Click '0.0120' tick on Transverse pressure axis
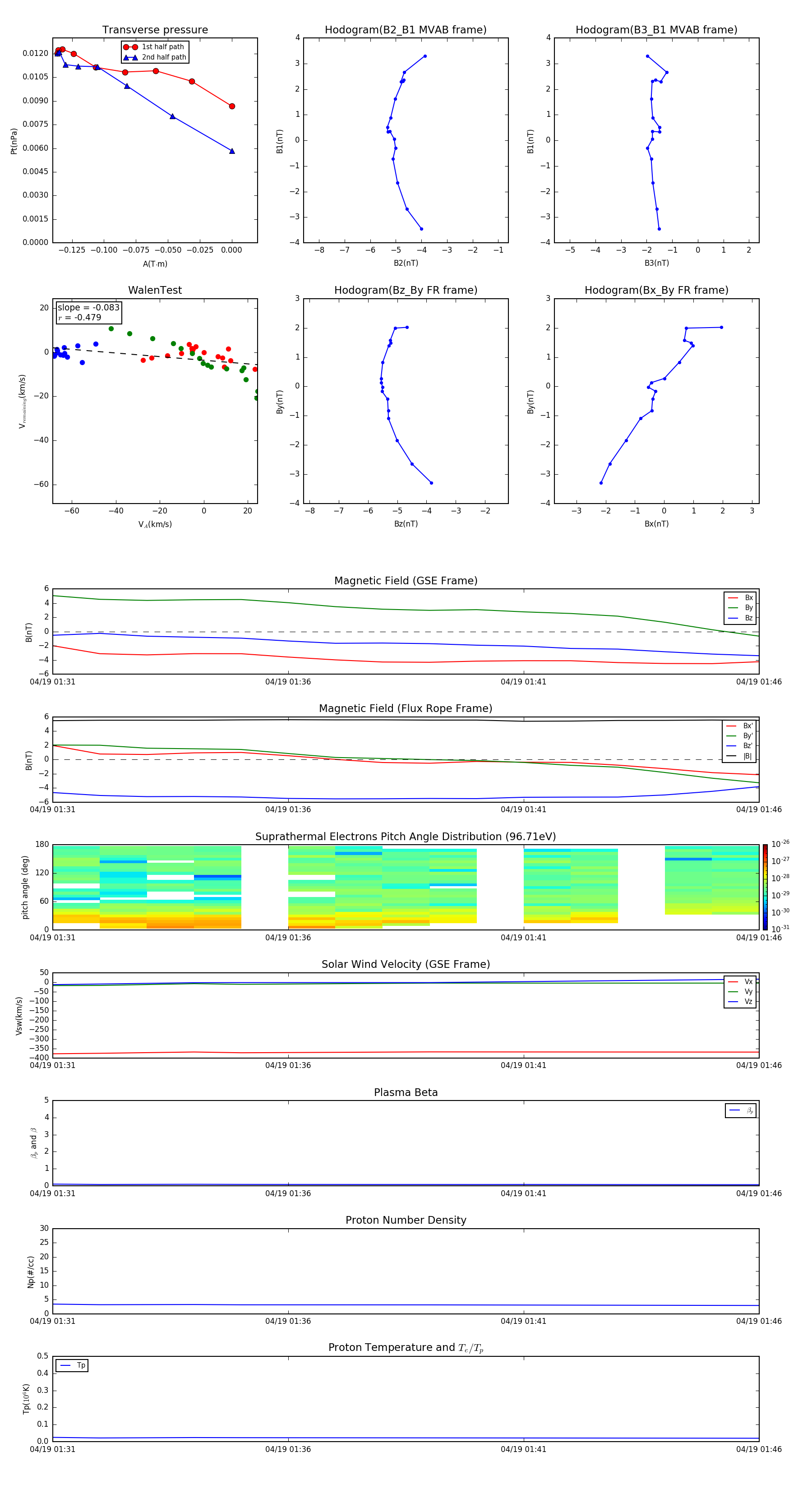Viewport: 812px width, 1489px height. tap(36, 53)
